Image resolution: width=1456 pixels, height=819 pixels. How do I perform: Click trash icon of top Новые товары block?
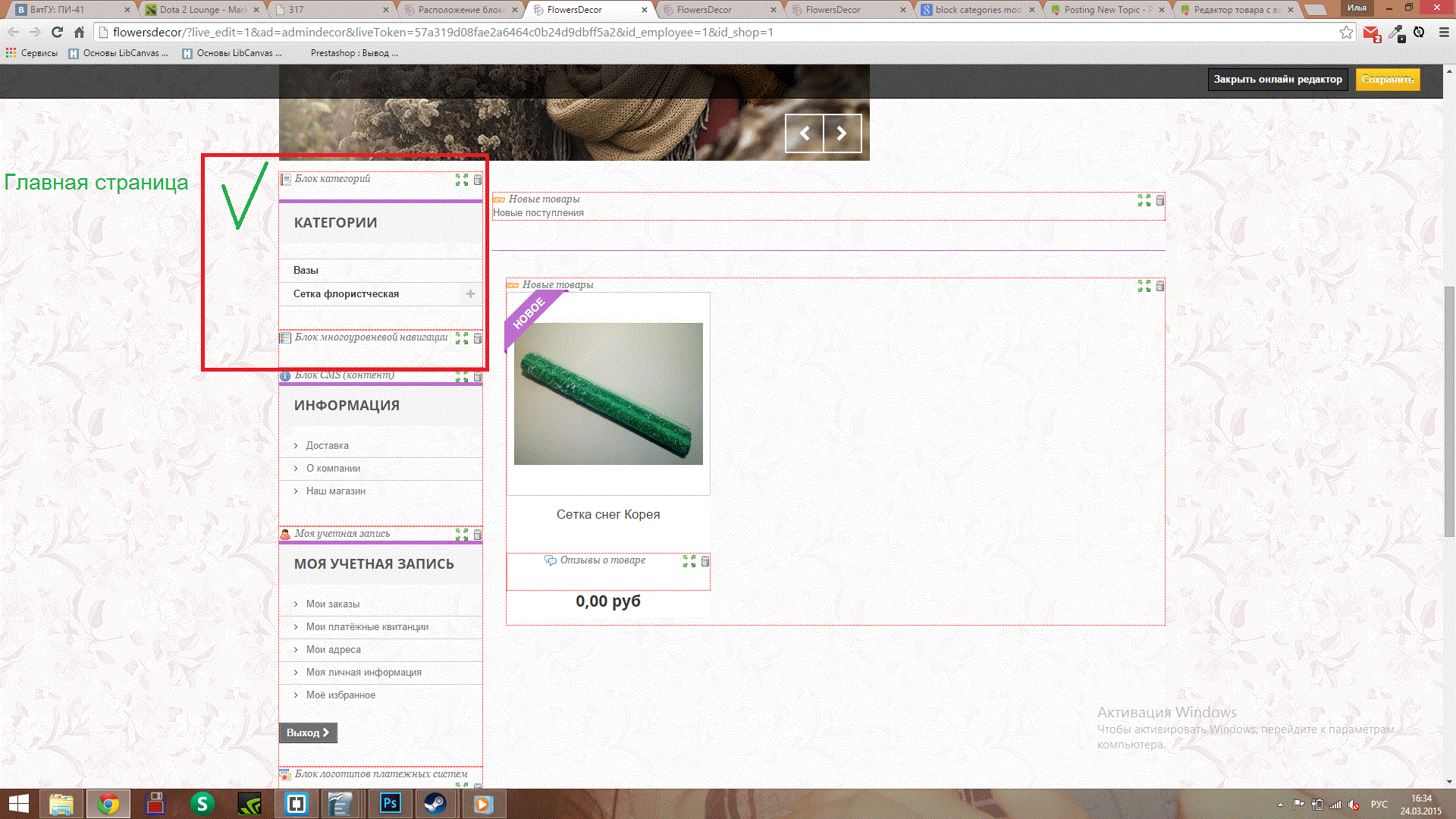pyautogui.click(x=1160, y=200)
